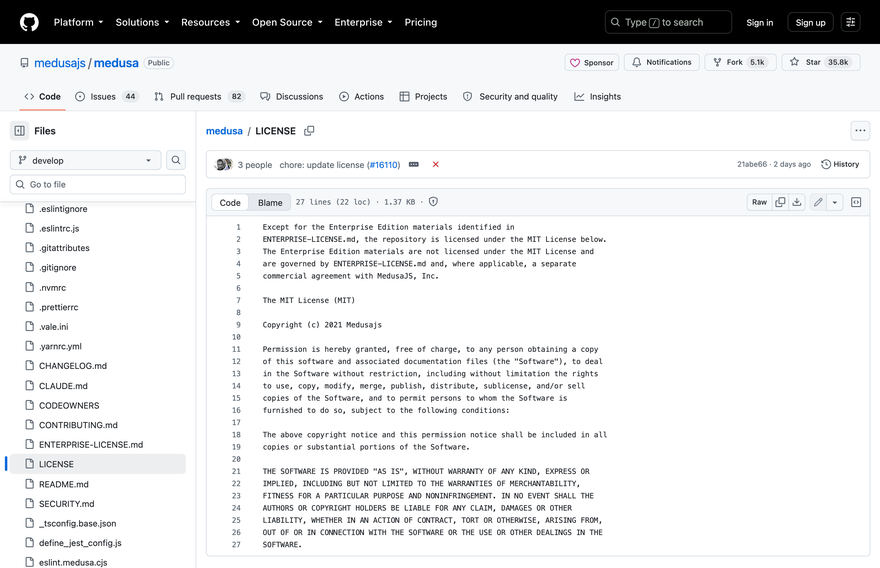Click the license shield info icon
This screenshot has width=880, height=568.
click(433, 202)
